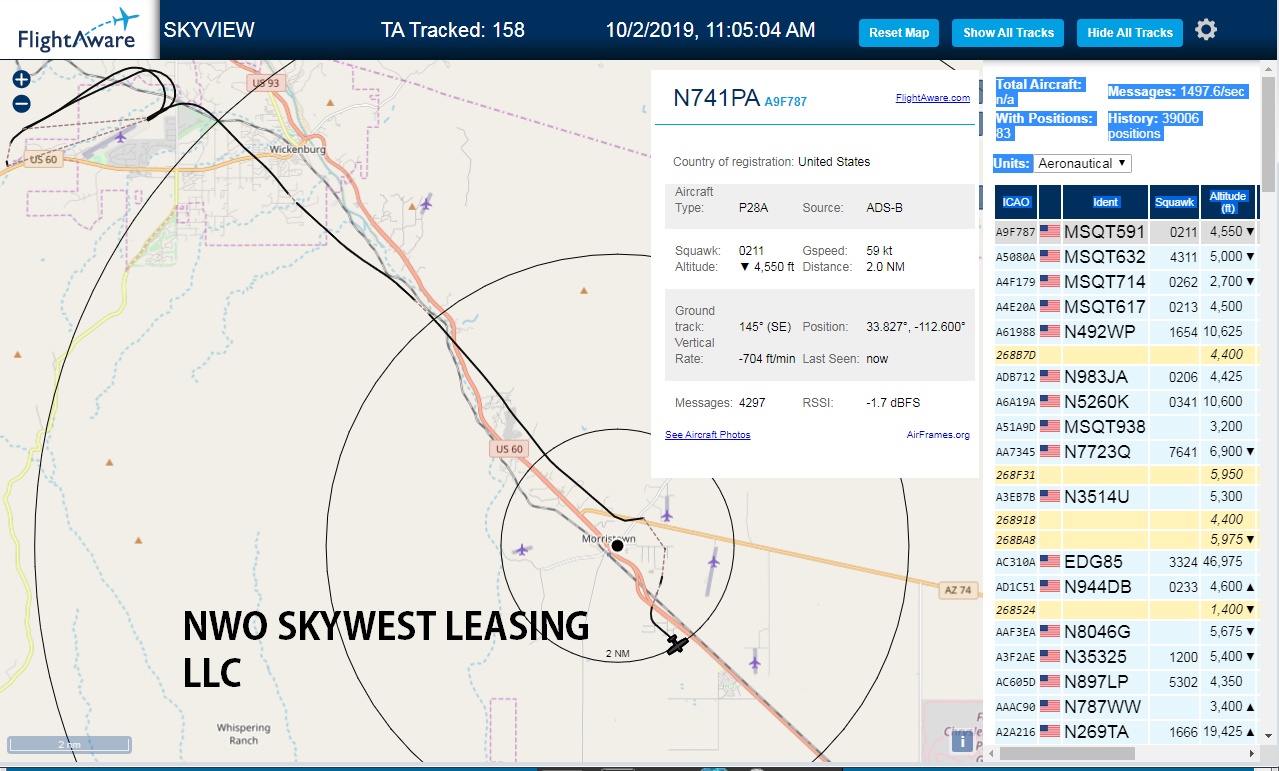Select the MSQT938 aircraft row
The height and width of the screenshot is (771, 1279).
(1125, 427)
